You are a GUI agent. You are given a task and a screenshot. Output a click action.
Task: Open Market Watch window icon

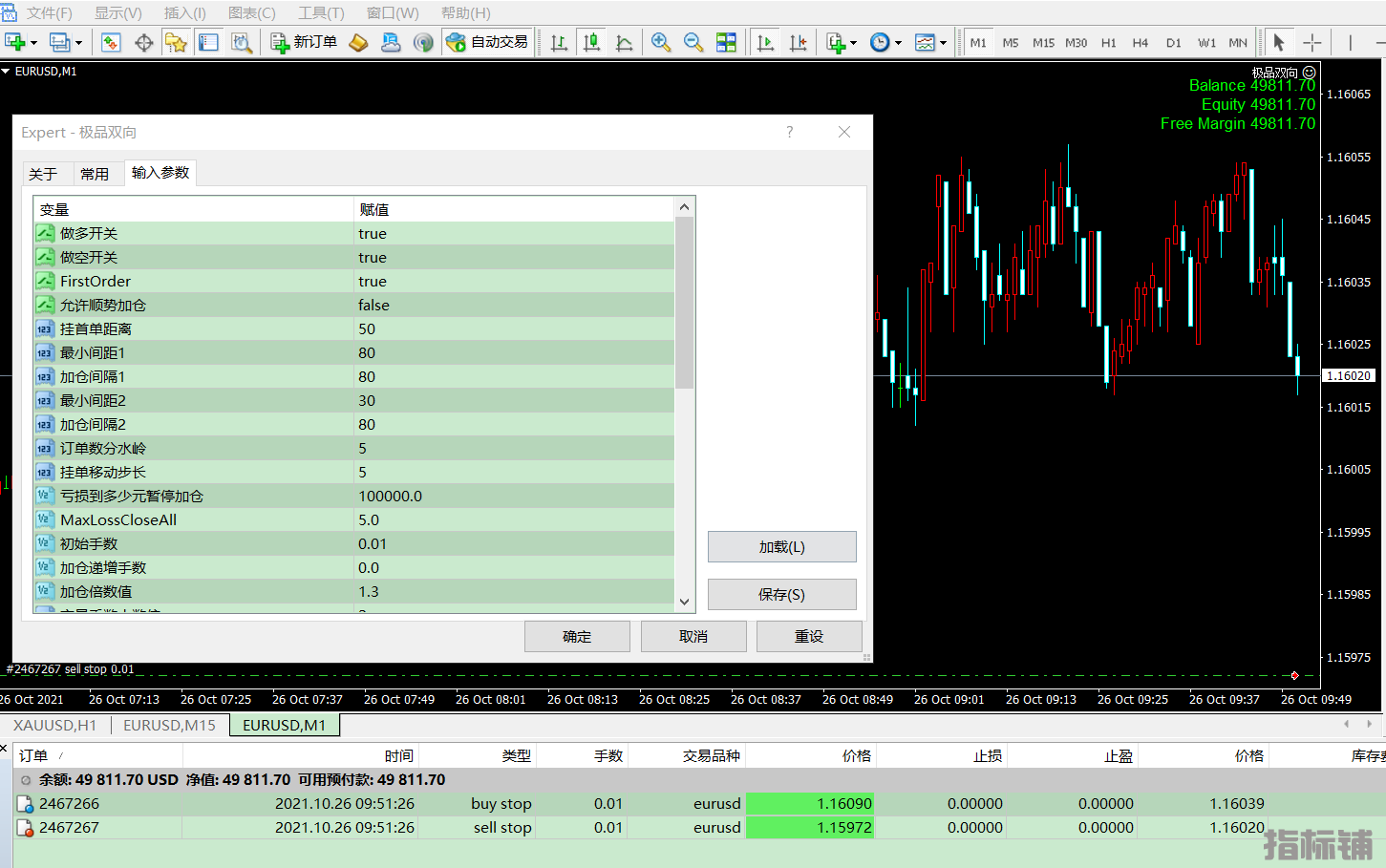pos(111,42)
